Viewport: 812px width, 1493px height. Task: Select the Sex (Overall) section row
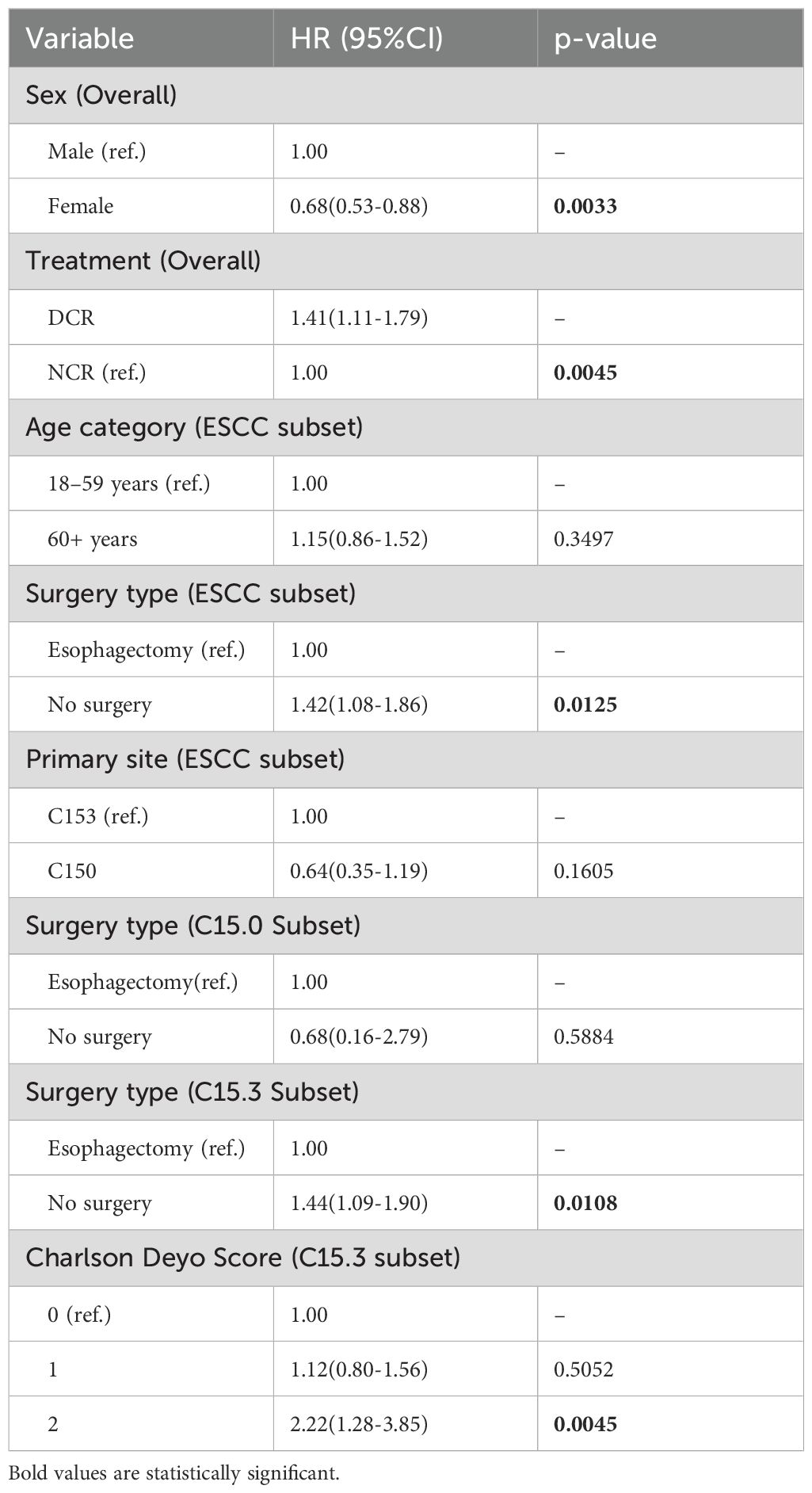point(101,95)
